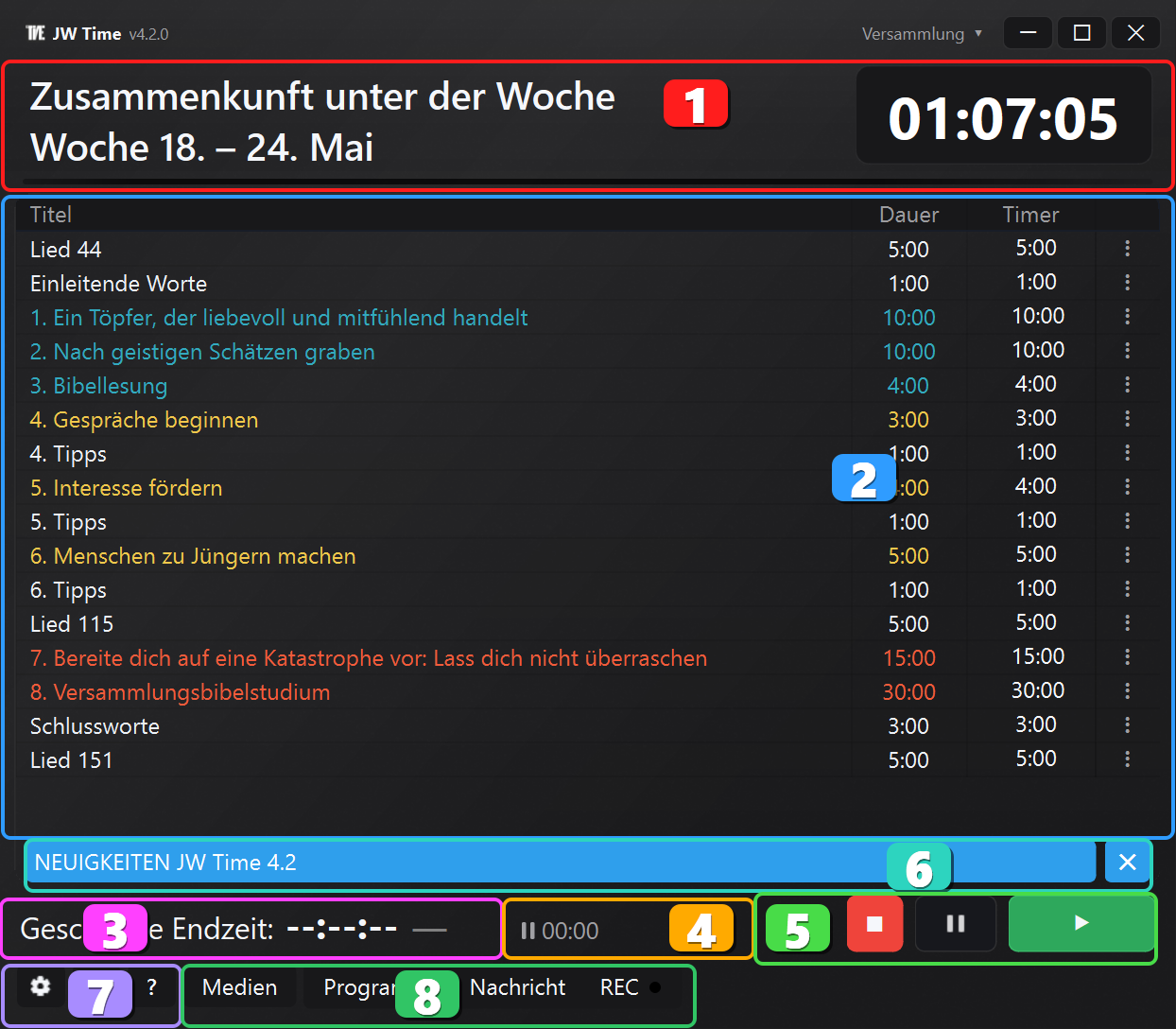The image size is (1176, 1029).
Task: Select '6. Menschen zu Jüngern machen' item
Action: 193,556
